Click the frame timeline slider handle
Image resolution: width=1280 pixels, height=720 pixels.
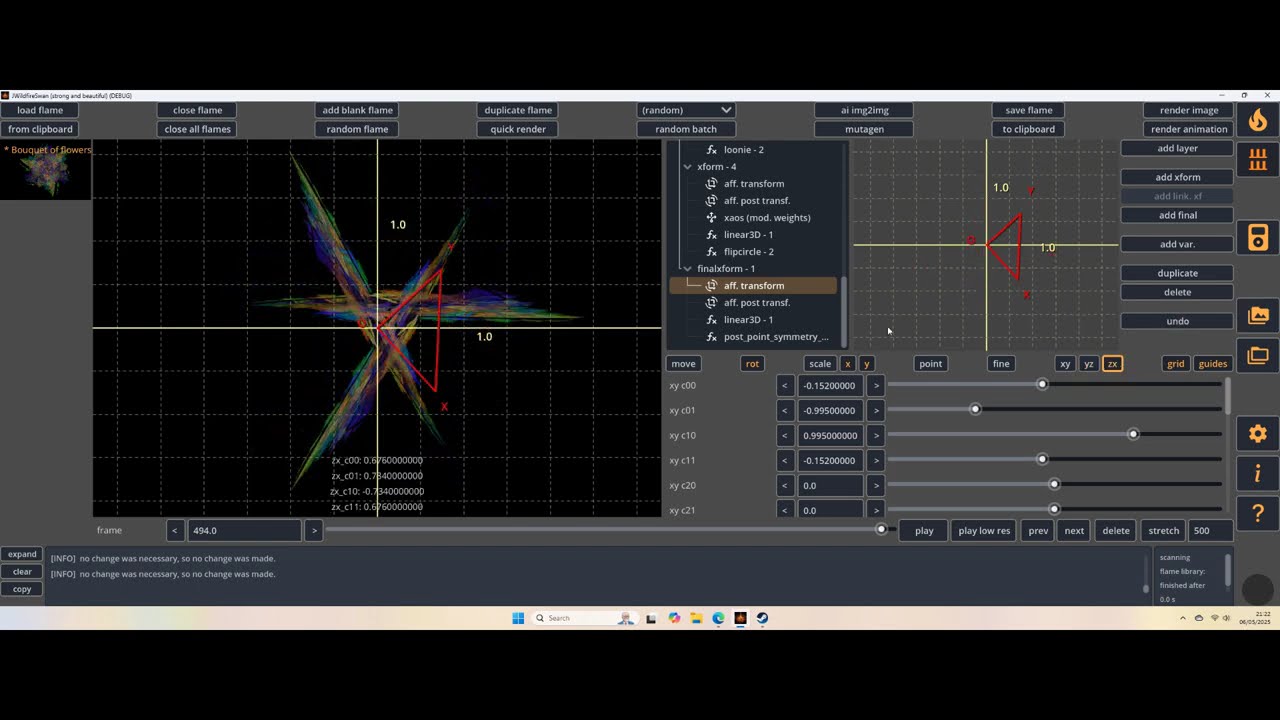click(x=881, y=529)
